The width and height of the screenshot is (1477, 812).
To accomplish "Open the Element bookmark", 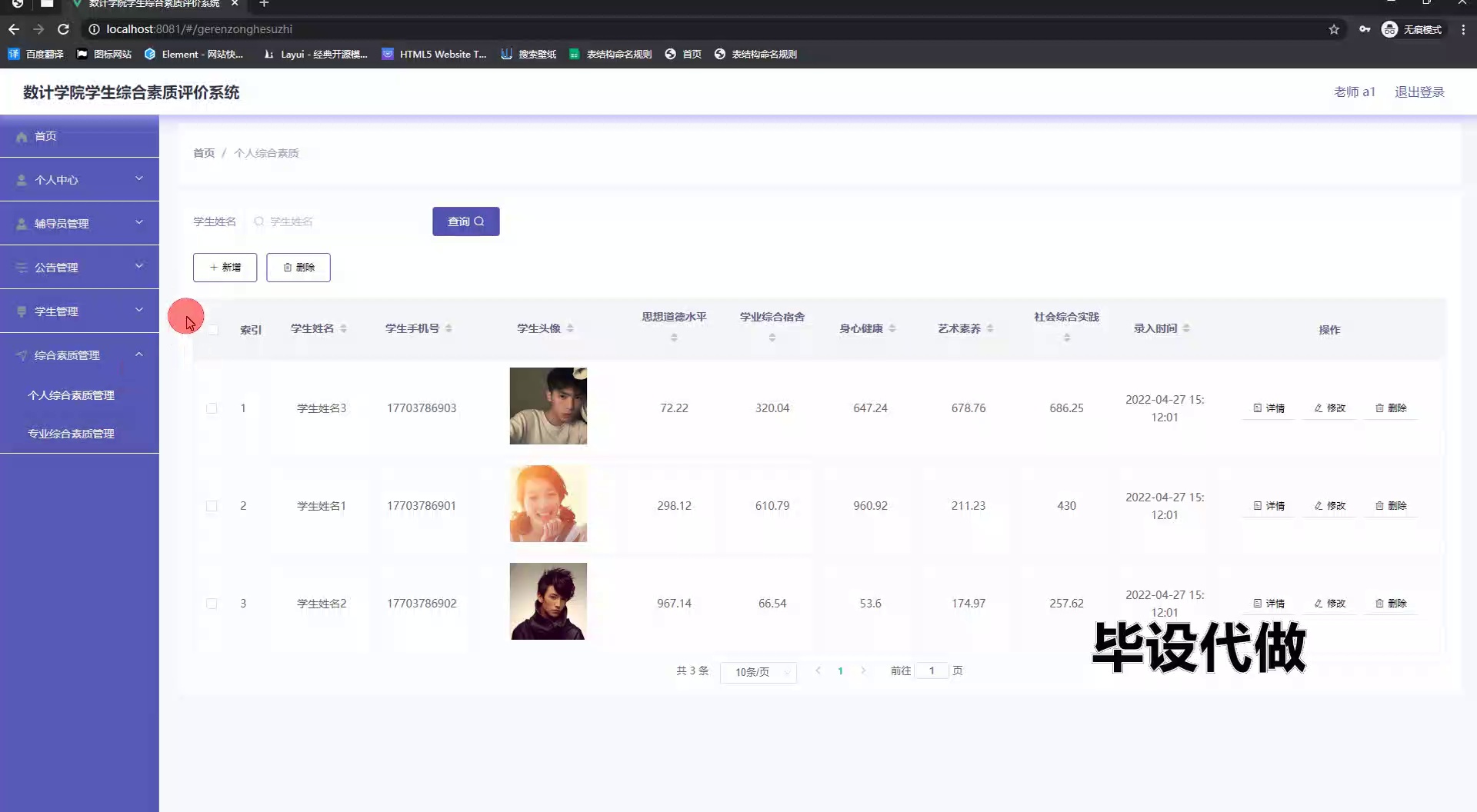I will [x=194, y=54].
